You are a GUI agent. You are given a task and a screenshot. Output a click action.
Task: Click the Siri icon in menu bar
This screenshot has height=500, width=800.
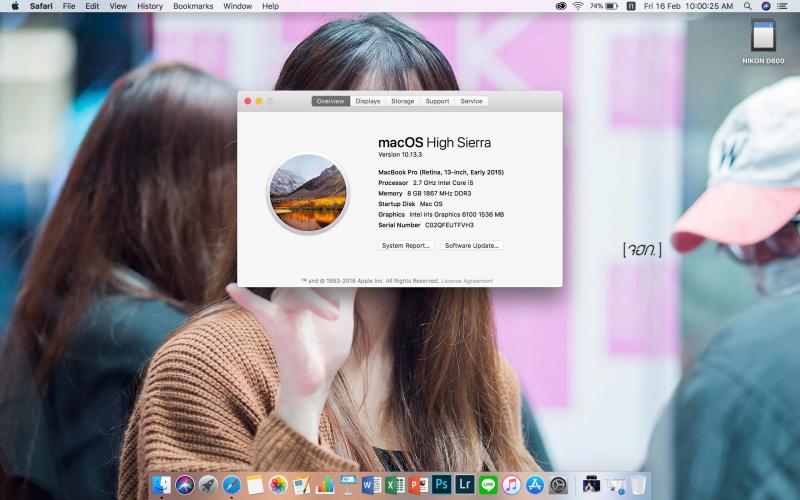pyautogui.click(x=765, y=6)
